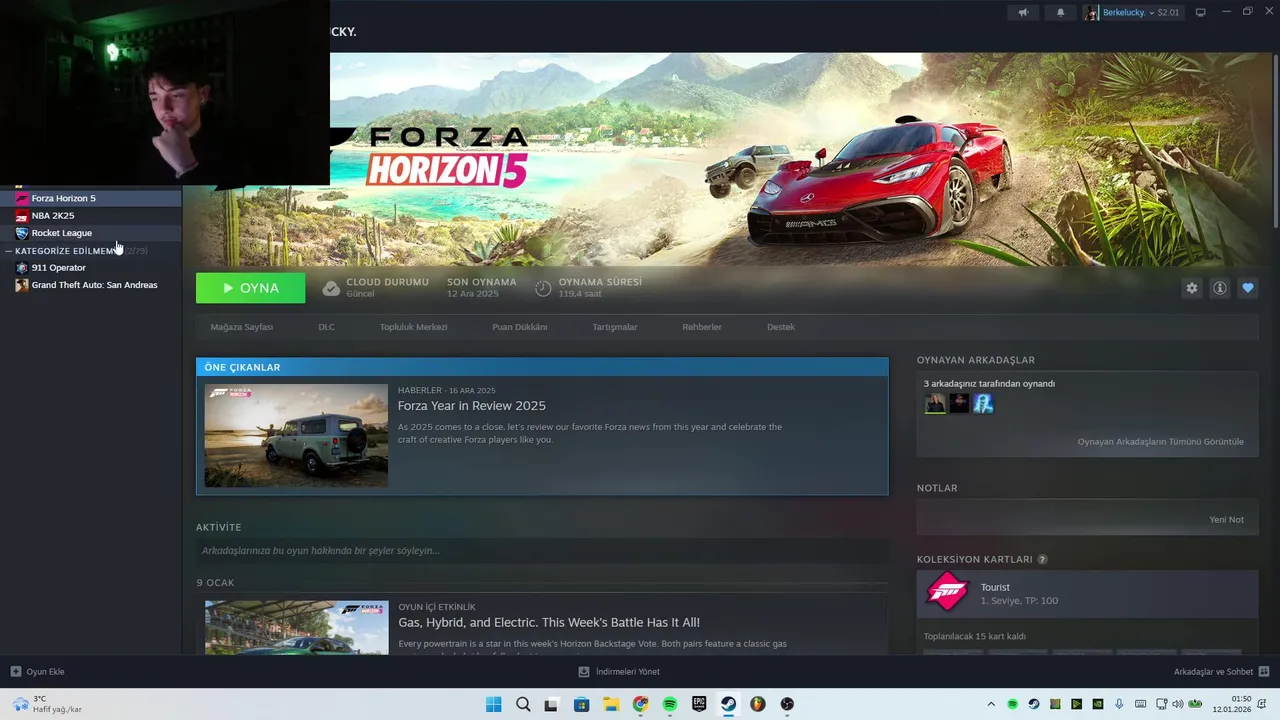This screenshot has height=720, width=1280.
Task: Open the notifications bell
Action: [1060, 12]
